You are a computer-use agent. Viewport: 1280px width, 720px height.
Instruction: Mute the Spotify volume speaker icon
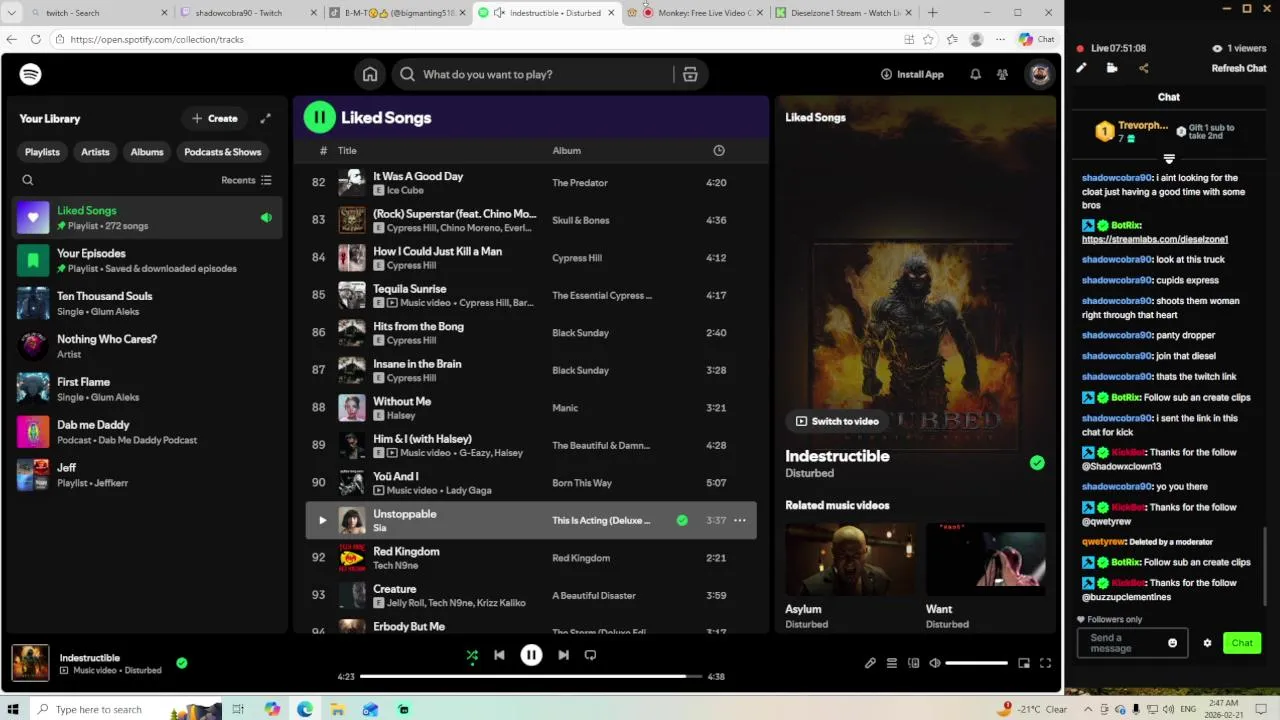(x=935, y=663)
